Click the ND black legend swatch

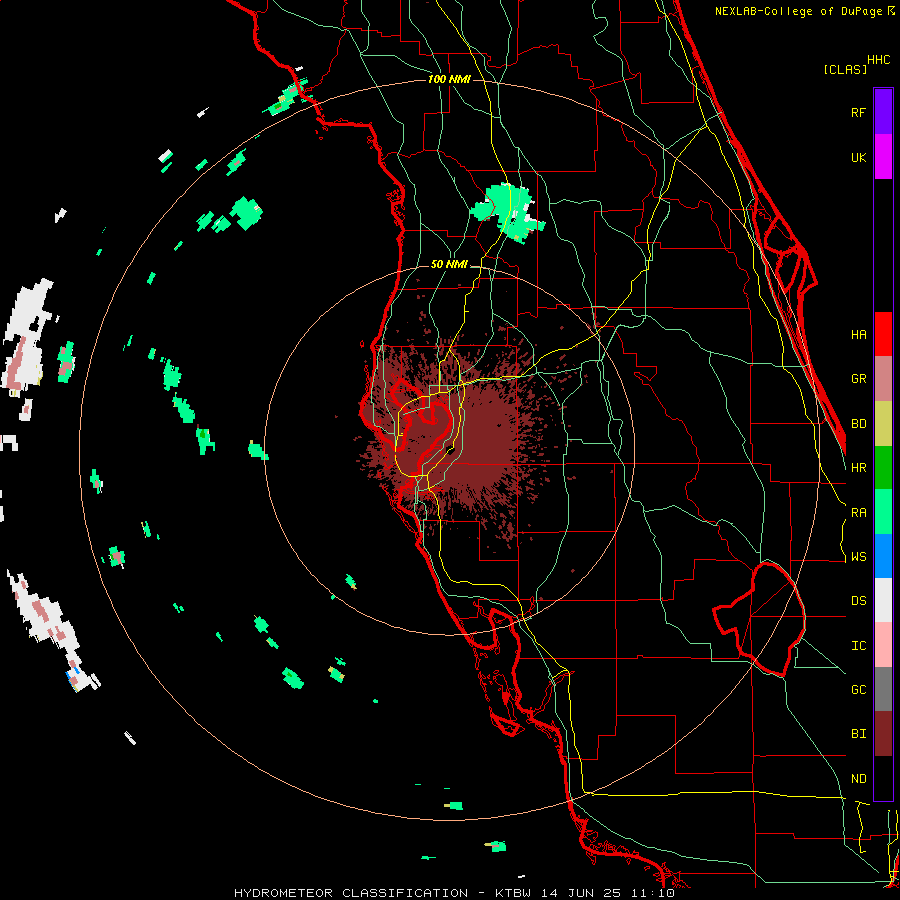point(883,778)
